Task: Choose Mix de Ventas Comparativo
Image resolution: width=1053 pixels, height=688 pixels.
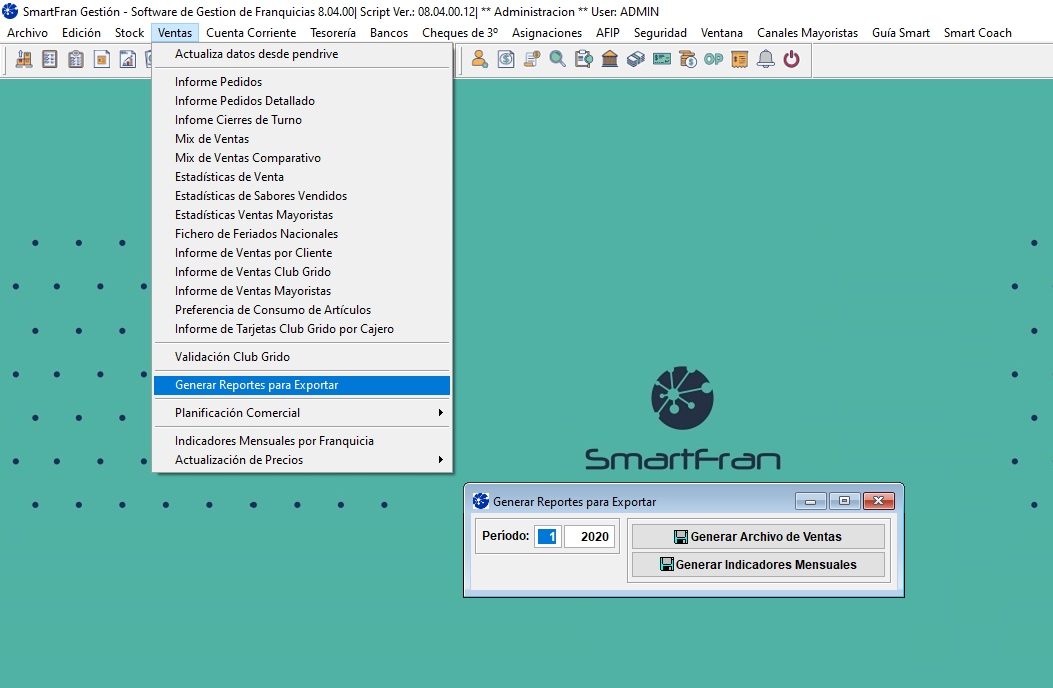Action: 247,158
